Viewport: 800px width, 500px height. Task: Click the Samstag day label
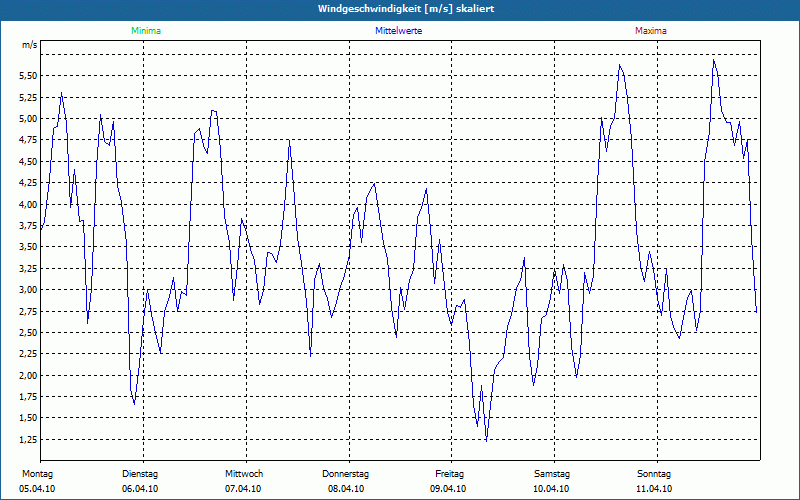click(x=552, y=474)
